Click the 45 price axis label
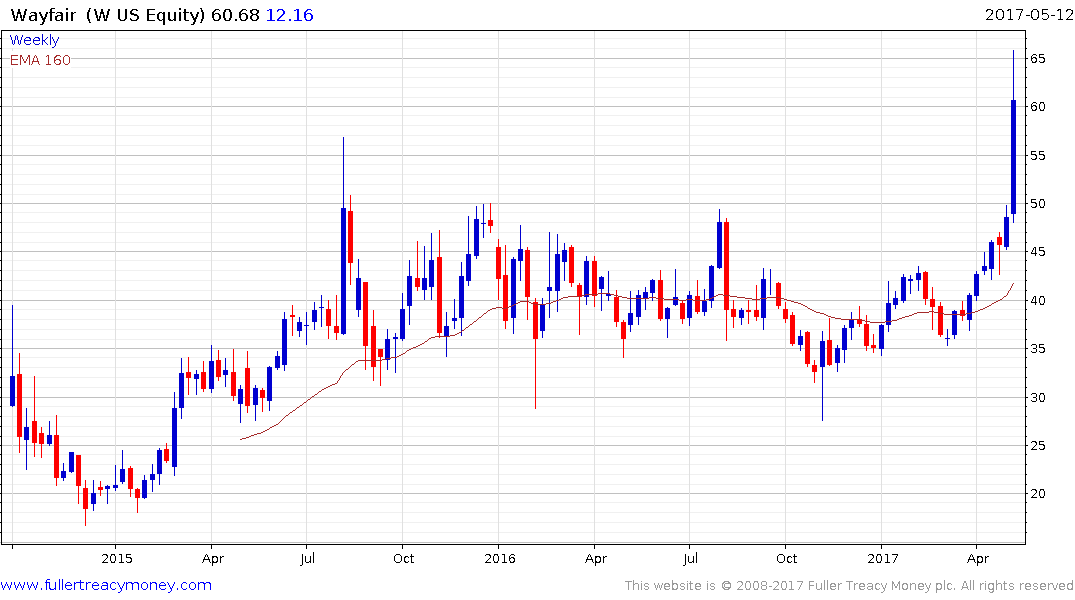This screenshot has width=1075, height=600. 1037,252
